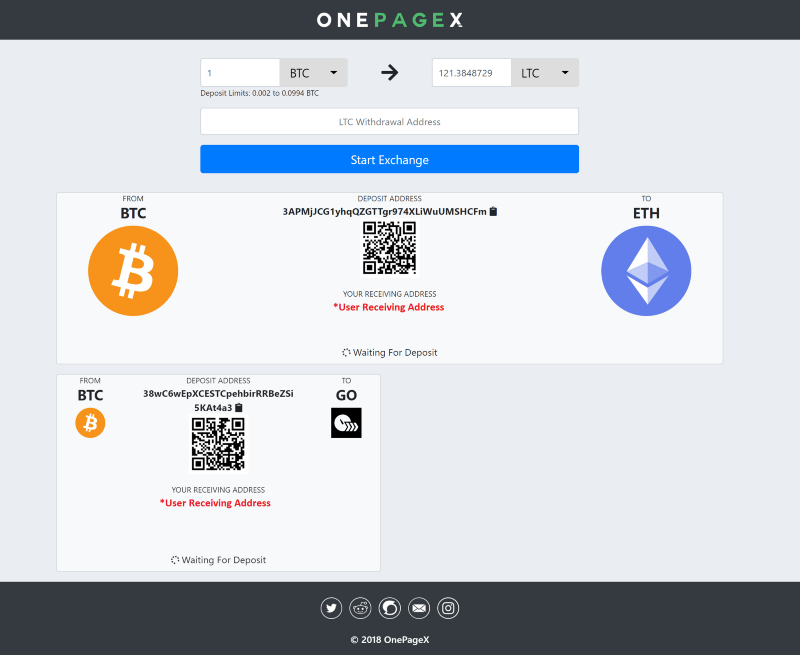The image size is (800, 655).
Task: Click the GO label in the second card
Action: tap(346, 395)
